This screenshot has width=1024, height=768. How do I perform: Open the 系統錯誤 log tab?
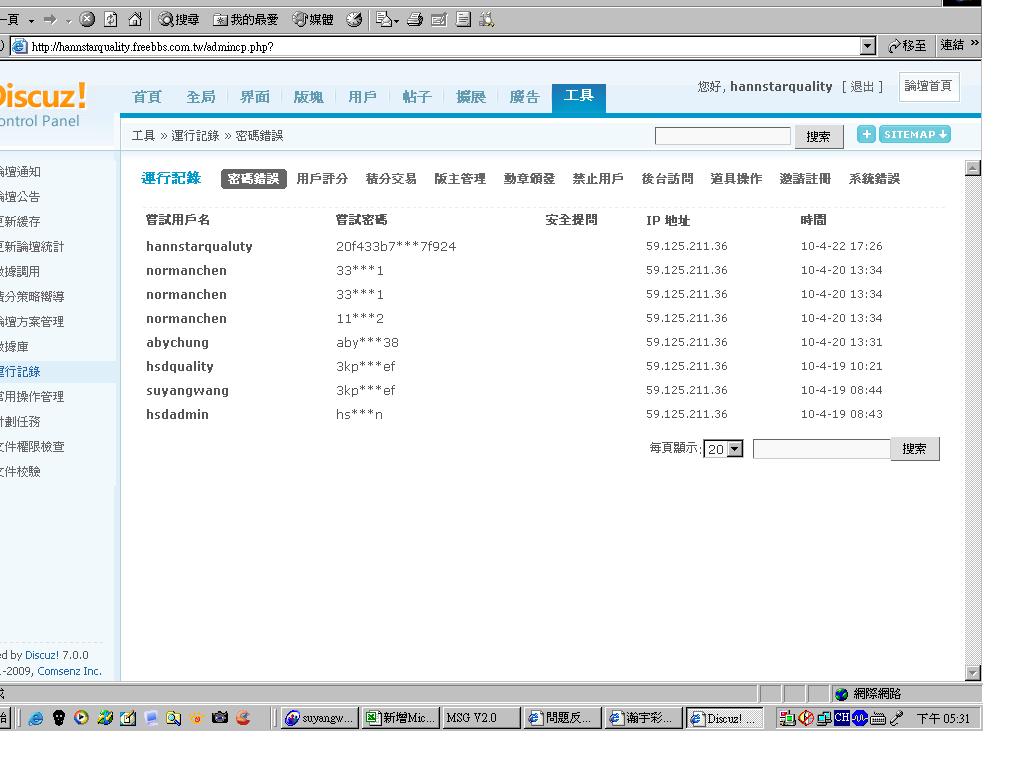pyautogui.click(x=874, y=179)
